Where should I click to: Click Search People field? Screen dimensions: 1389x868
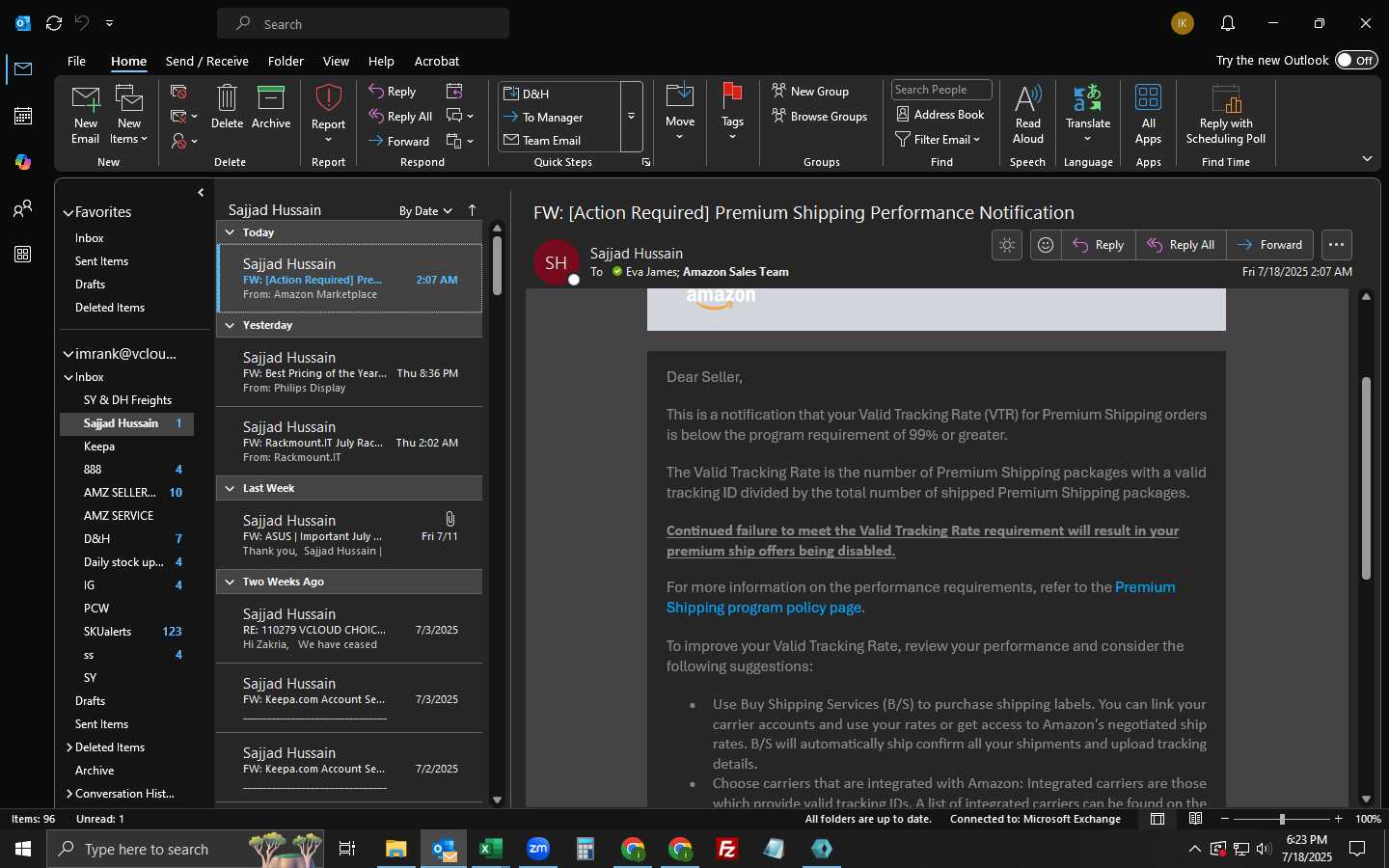pyautogui.click(x=941, y=90)
